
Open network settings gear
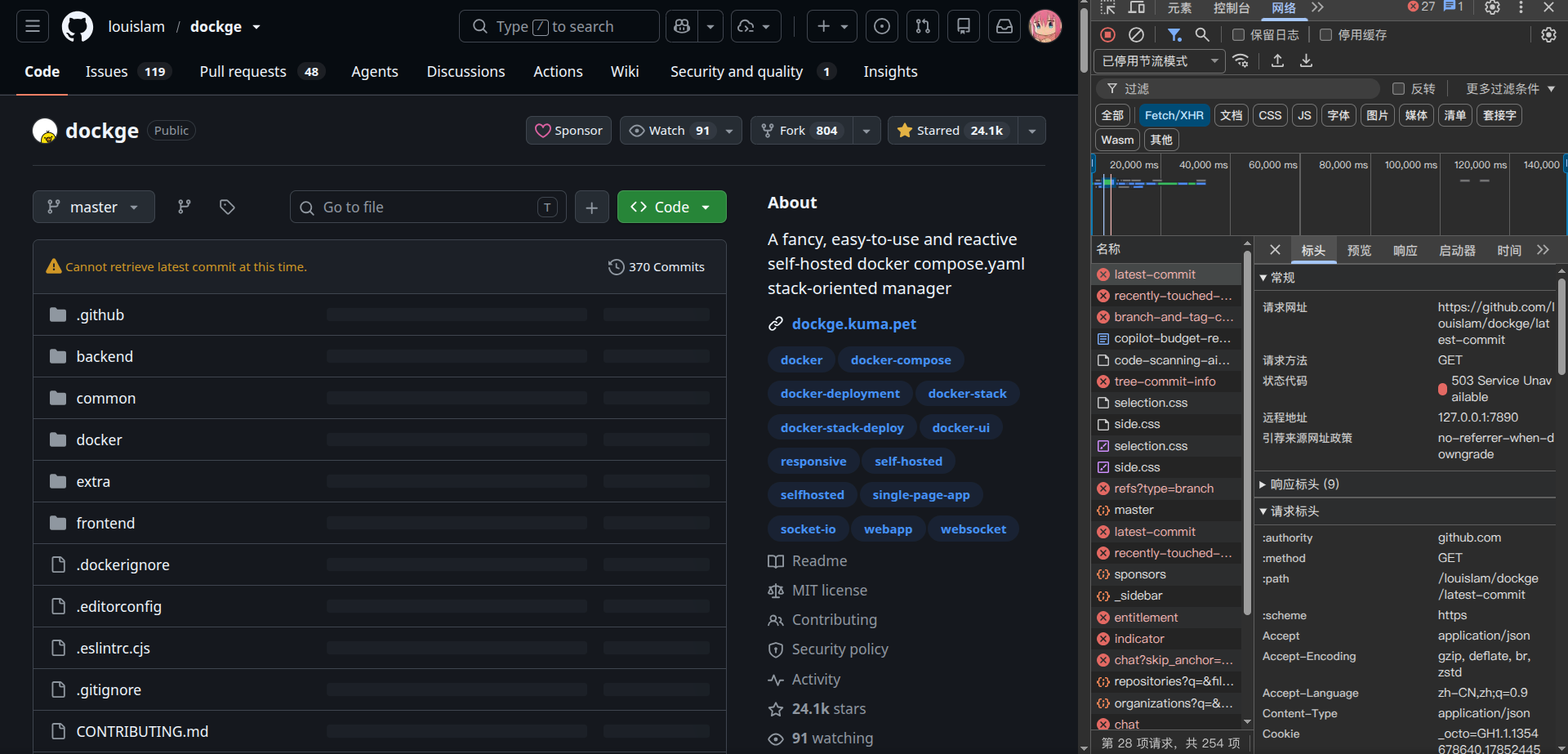point(1548,34)
